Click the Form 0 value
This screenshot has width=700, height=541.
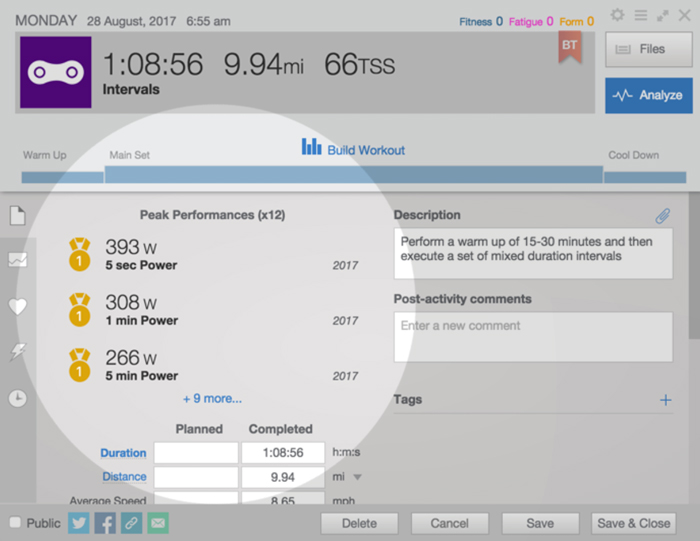coord(576,21)
